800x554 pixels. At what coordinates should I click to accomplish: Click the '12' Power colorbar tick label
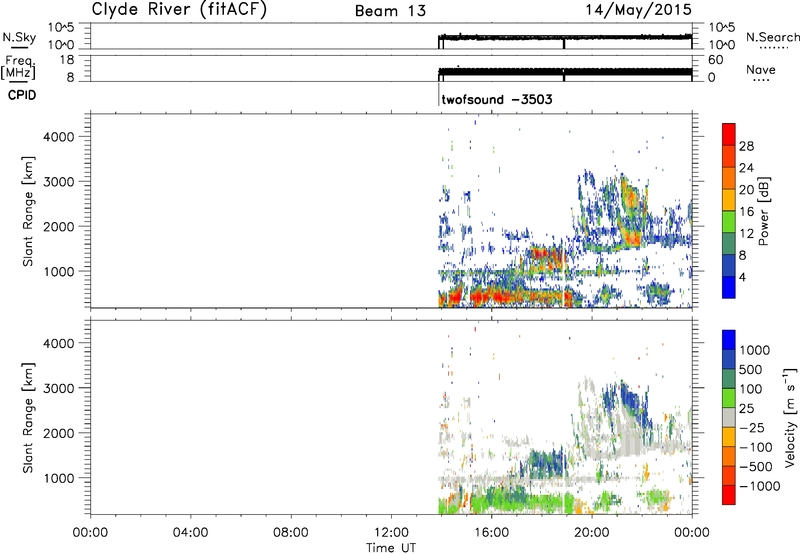746,234
